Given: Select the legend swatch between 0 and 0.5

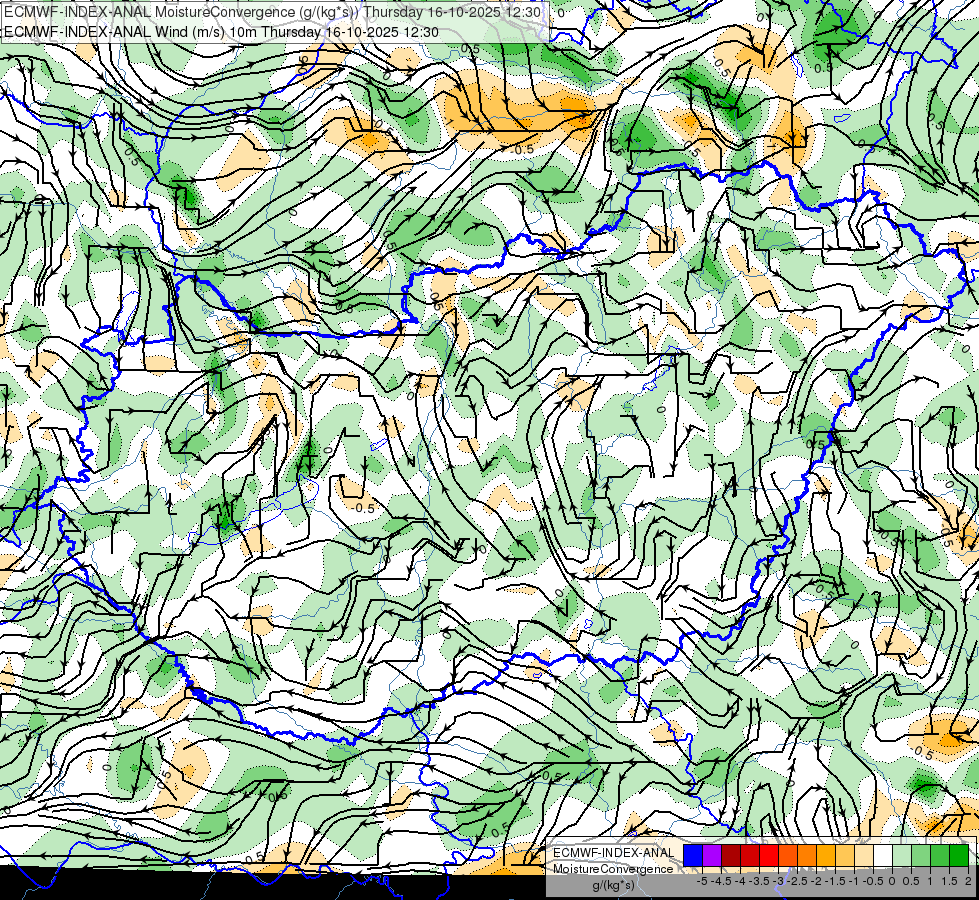Looking at the screenshot, I should (902, 855).
